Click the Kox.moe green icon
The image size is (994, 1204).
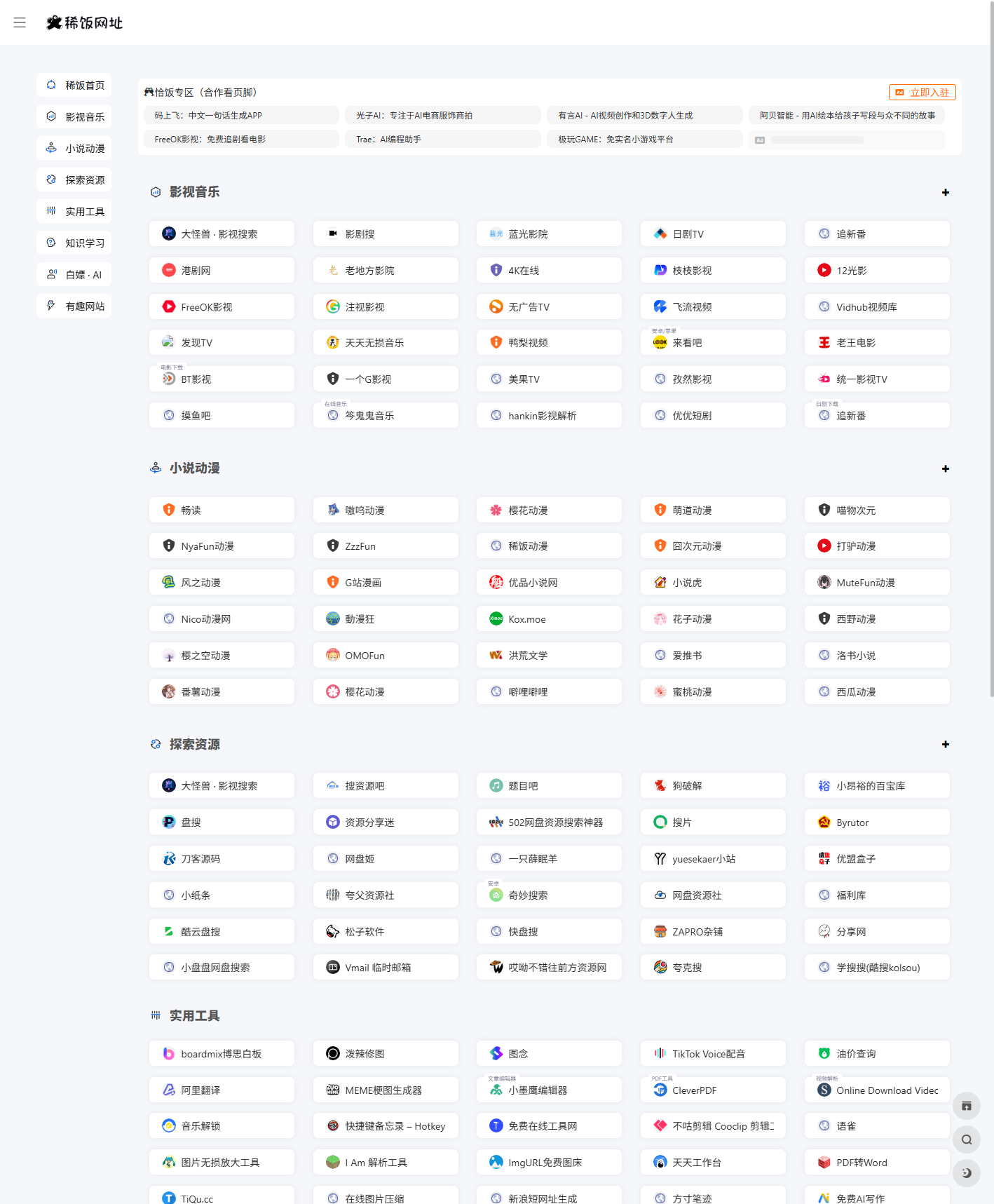click(496, 618)
